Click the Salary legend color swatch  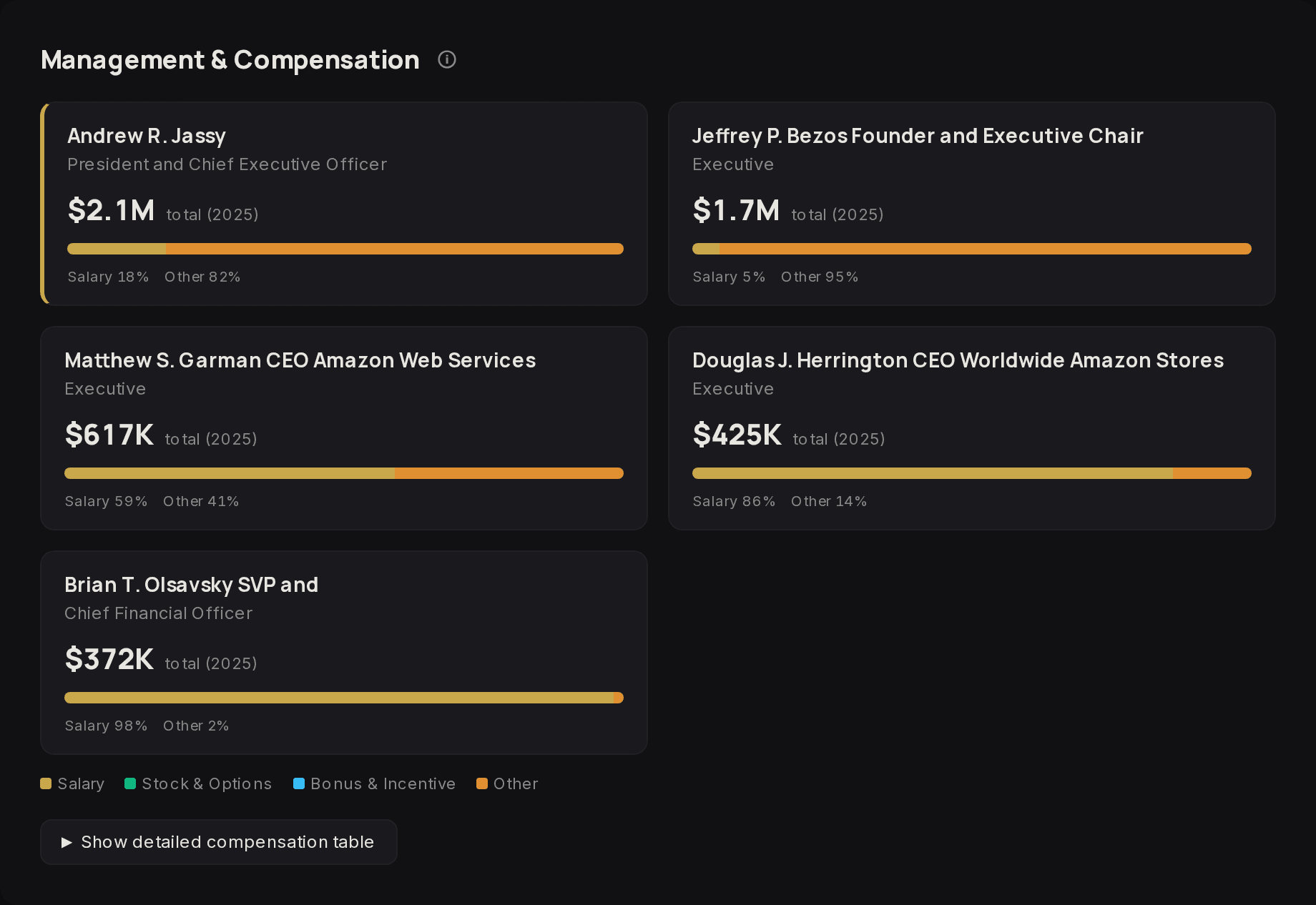point(46,783)
